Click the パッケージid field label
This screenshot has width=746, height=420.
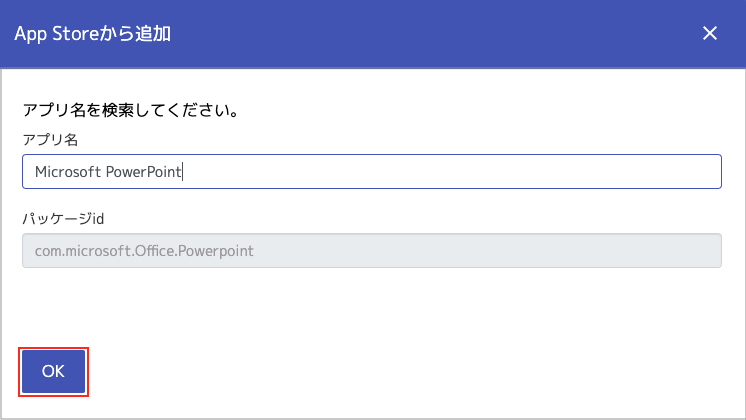click(x=63, y=219)
